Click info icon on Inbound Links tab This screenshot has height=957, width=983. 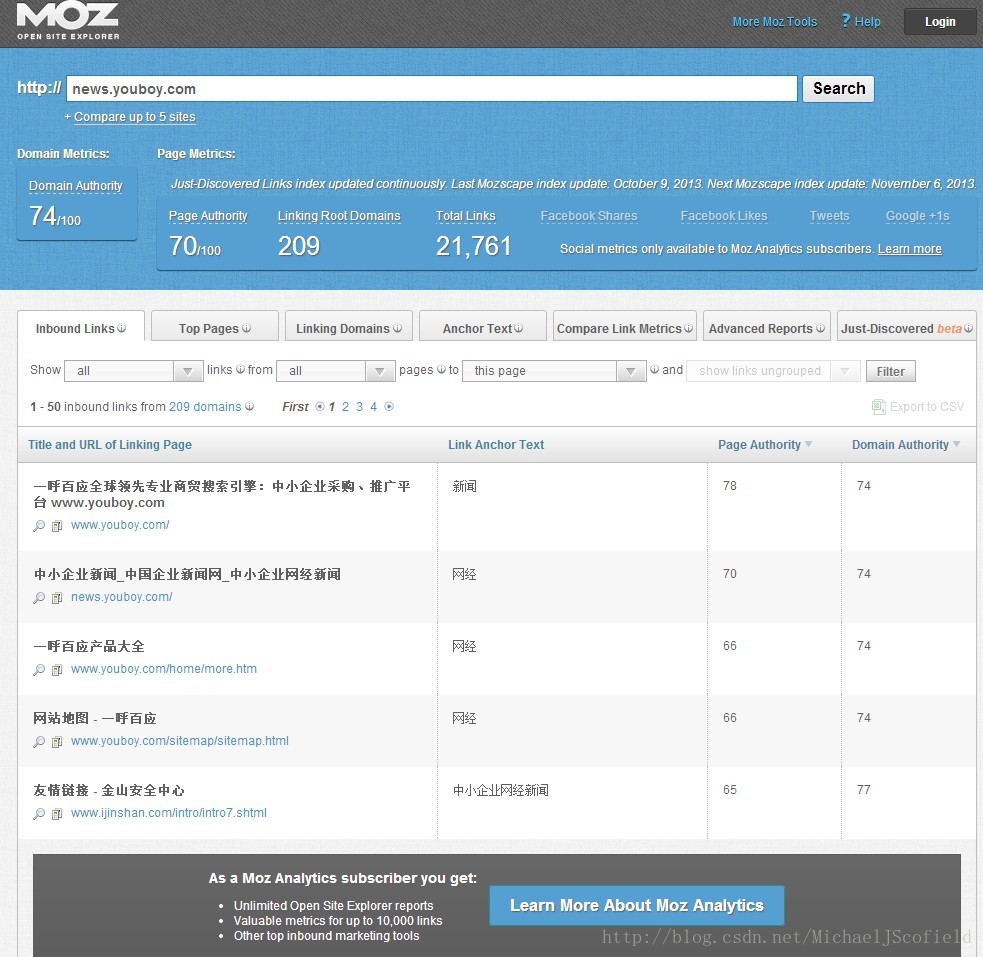tap(122, 328)
